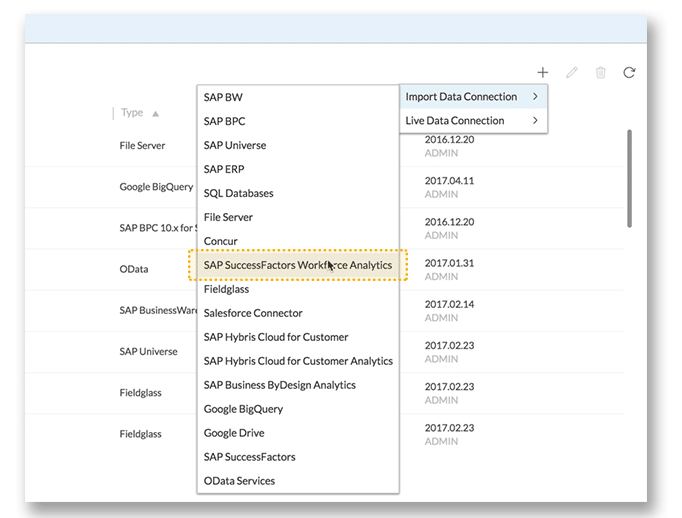This screenshot has height=518, width=682.
Task: Select SAP Hybris Cloud for Customer Analytics
Action: click(x=297, y=361)
